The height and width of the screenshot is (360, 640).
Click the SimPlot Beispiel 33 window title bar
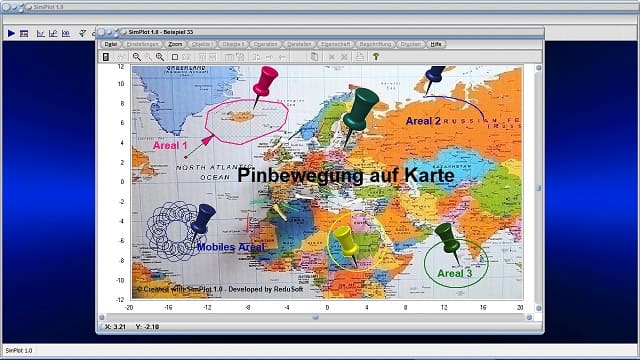coord(320,32)
